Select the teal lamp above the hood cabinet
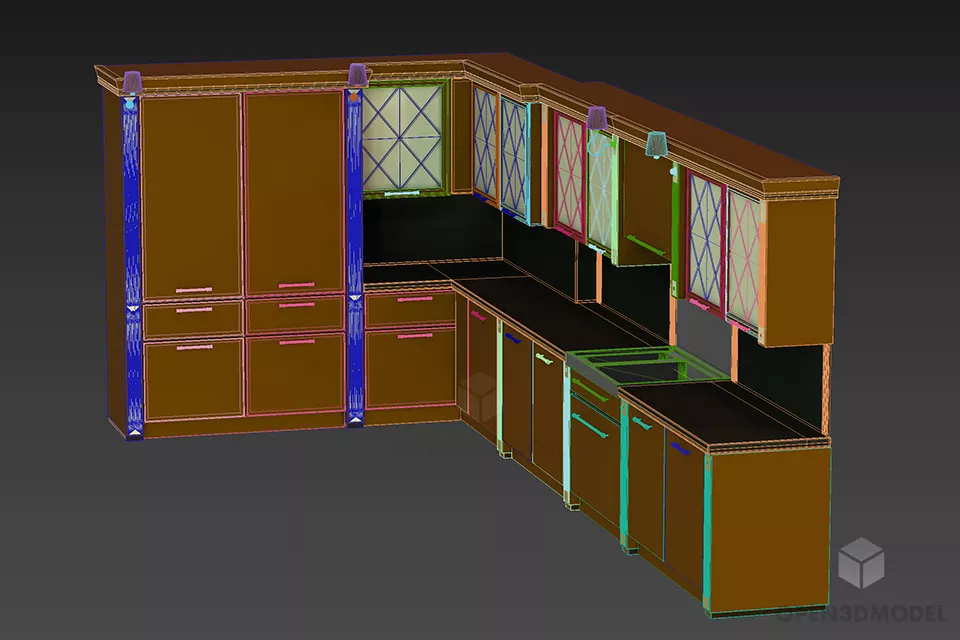The image size is (960, 640). 656,145
